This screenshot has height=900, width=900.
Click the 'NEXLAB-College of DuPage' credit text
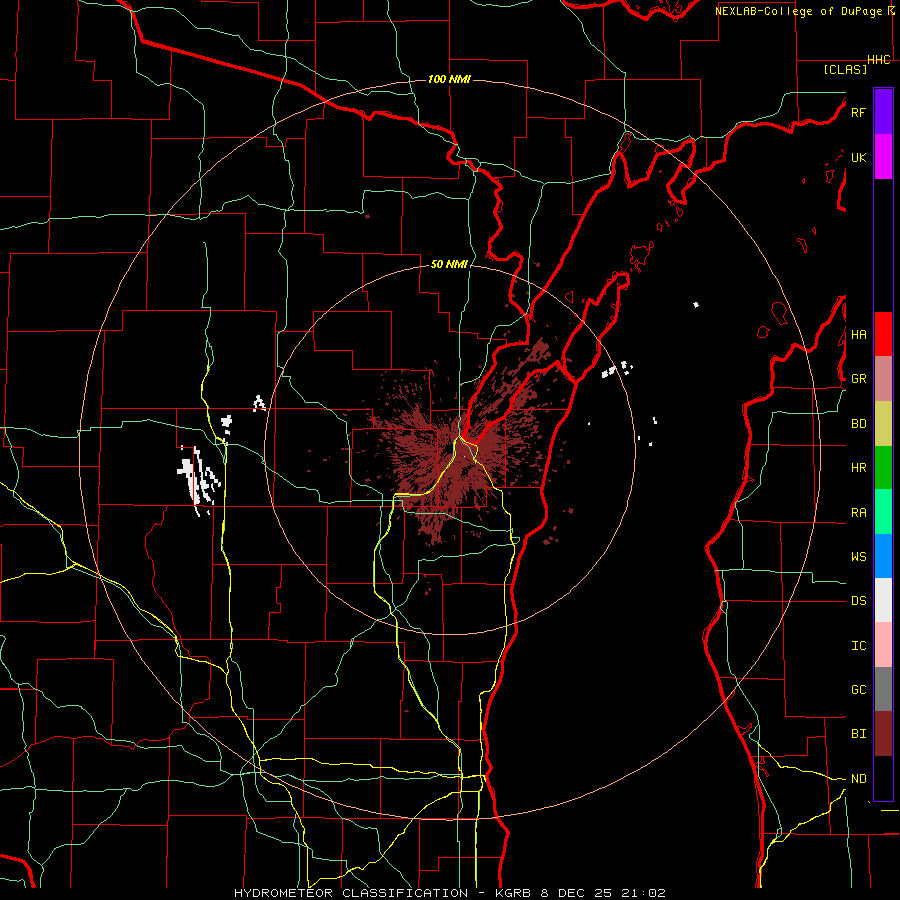[798, 11]
